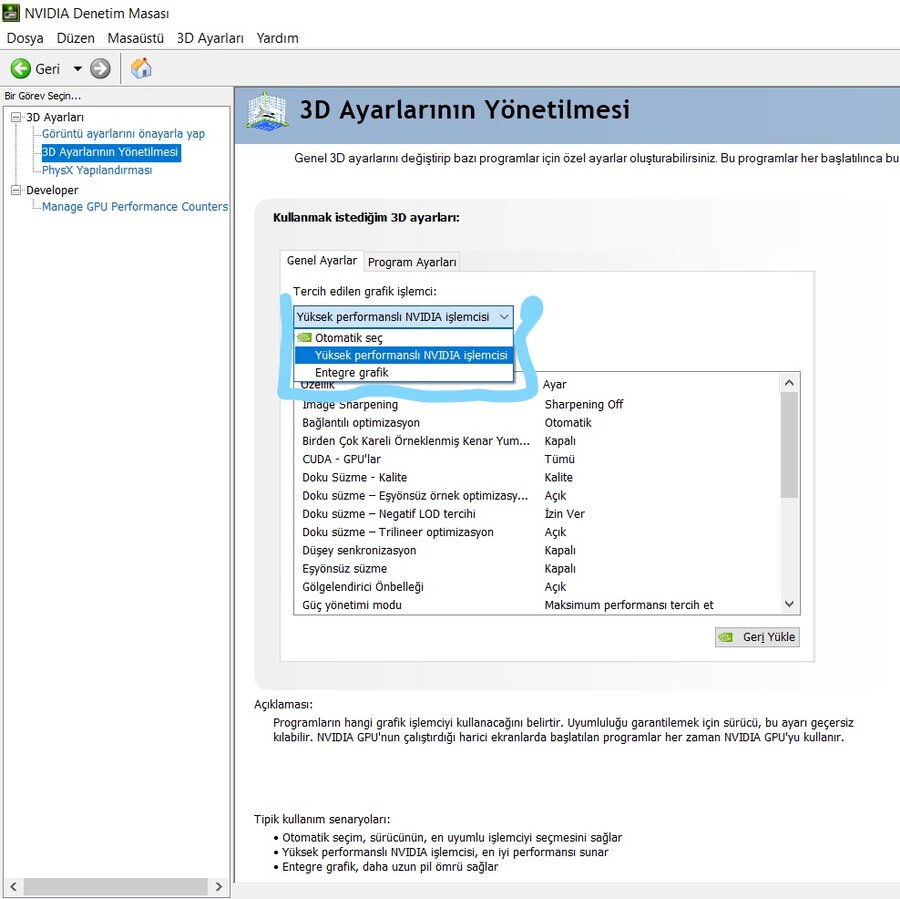
Task: Click the 3D Ayarlarının Yönetilmesi header icon
Action: coord(266,110)
